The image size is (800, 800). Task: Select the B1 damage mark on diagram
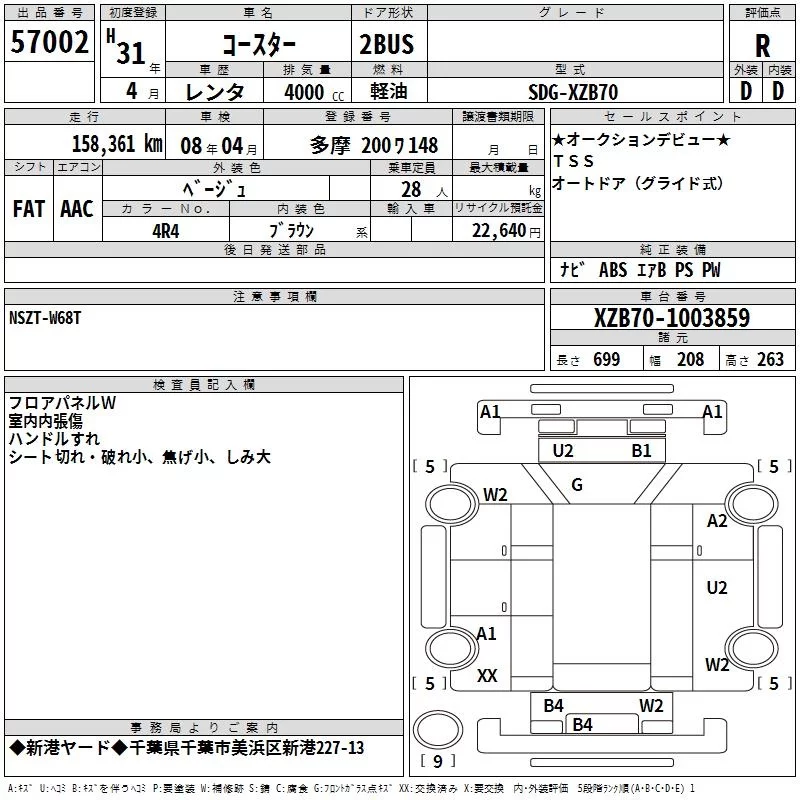pyautogui.click(x=641, y=451)
